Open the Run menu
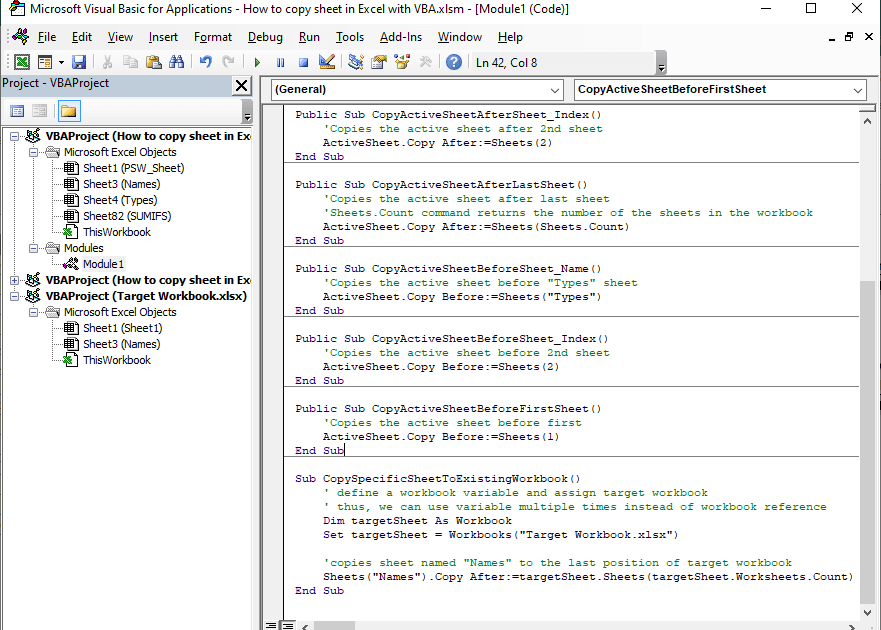The image size is (881, 630). (309, 37)
